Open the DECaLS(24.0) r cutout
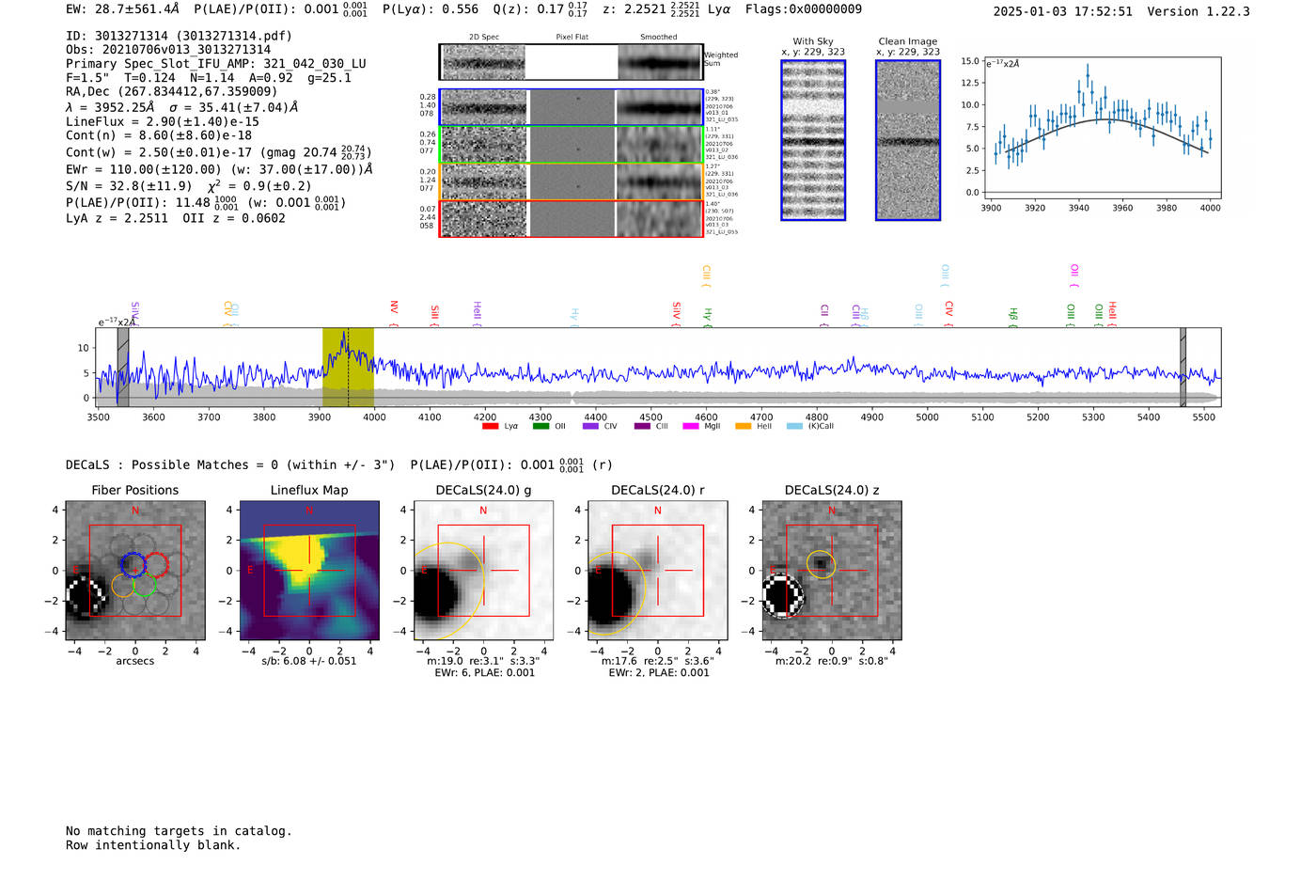This screenshot has height=896, width=1316. click(658, 571)
